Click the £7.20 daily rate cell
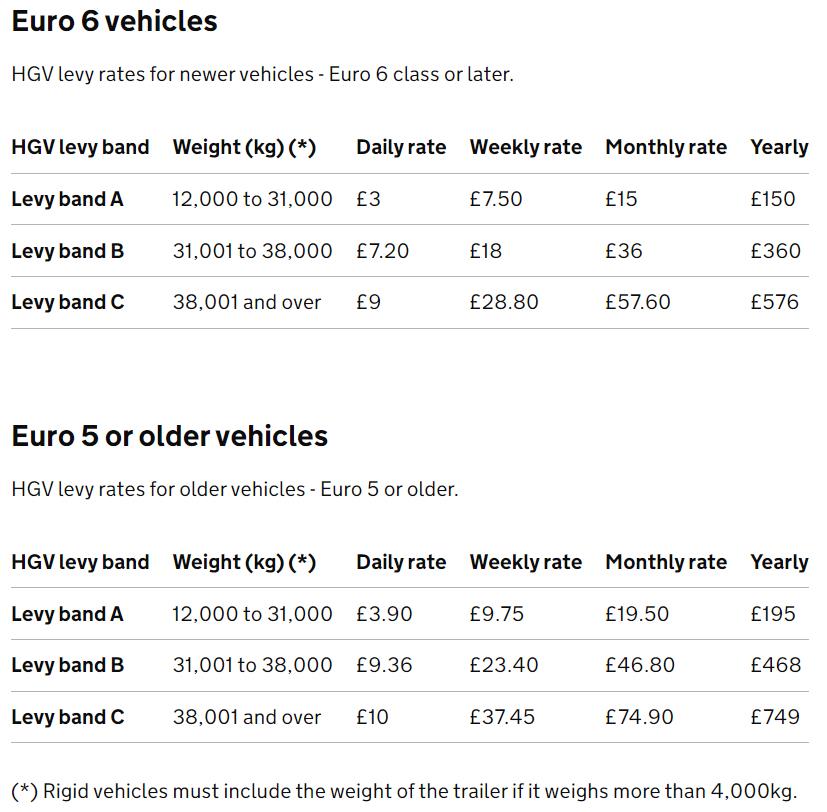The image size is (827, 812). tap(382, 251)
